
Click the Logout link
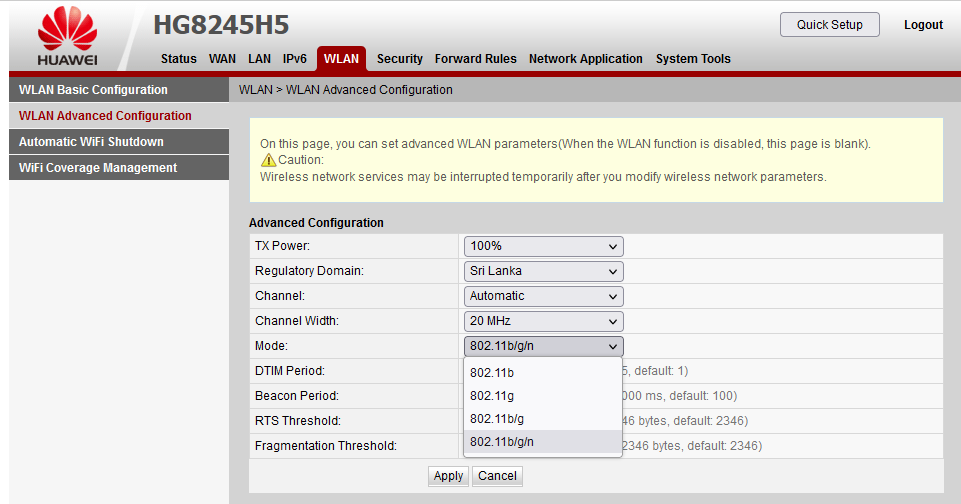click(923, 25)
